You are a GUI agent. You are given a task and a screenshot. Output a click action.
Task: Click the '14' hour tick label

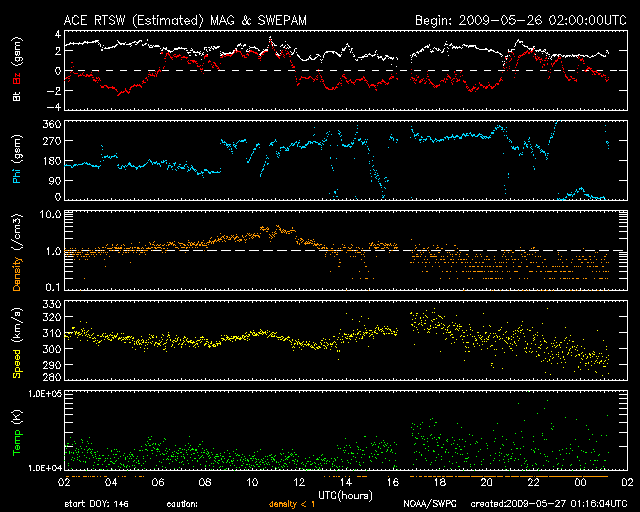pyautogui.click(x=346, y=483)
